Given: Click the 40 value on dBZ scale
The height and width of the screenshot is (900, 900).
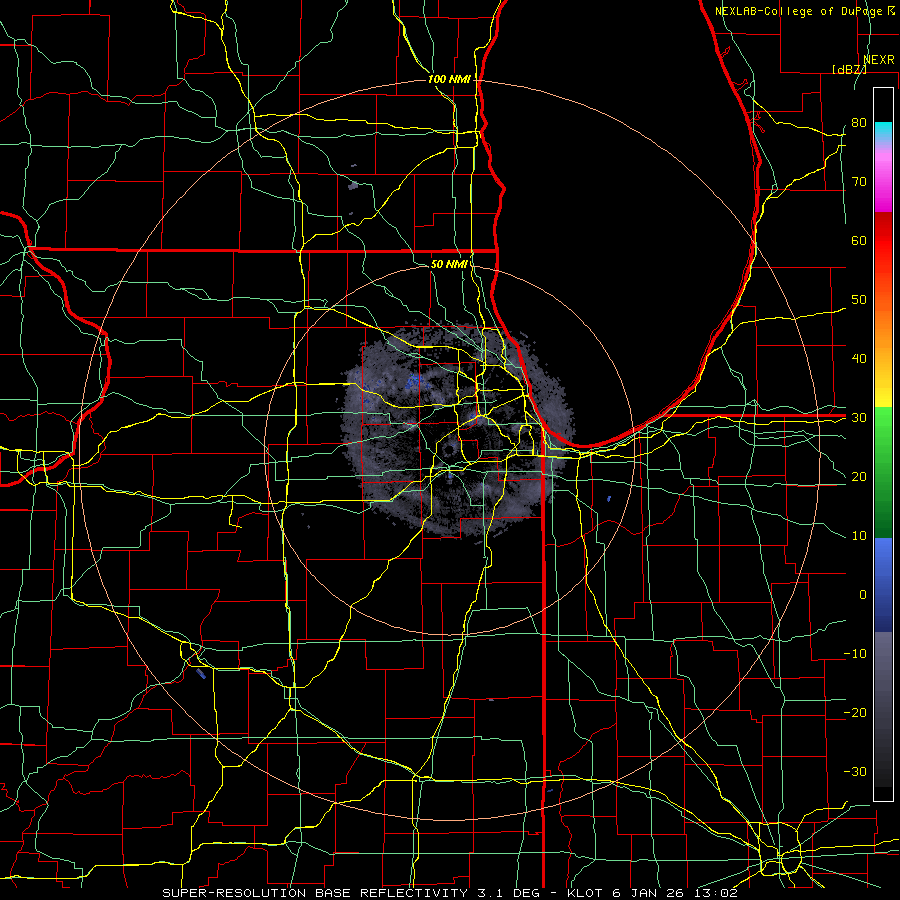Looking at the screenshot, I should (x=859, y=359).
